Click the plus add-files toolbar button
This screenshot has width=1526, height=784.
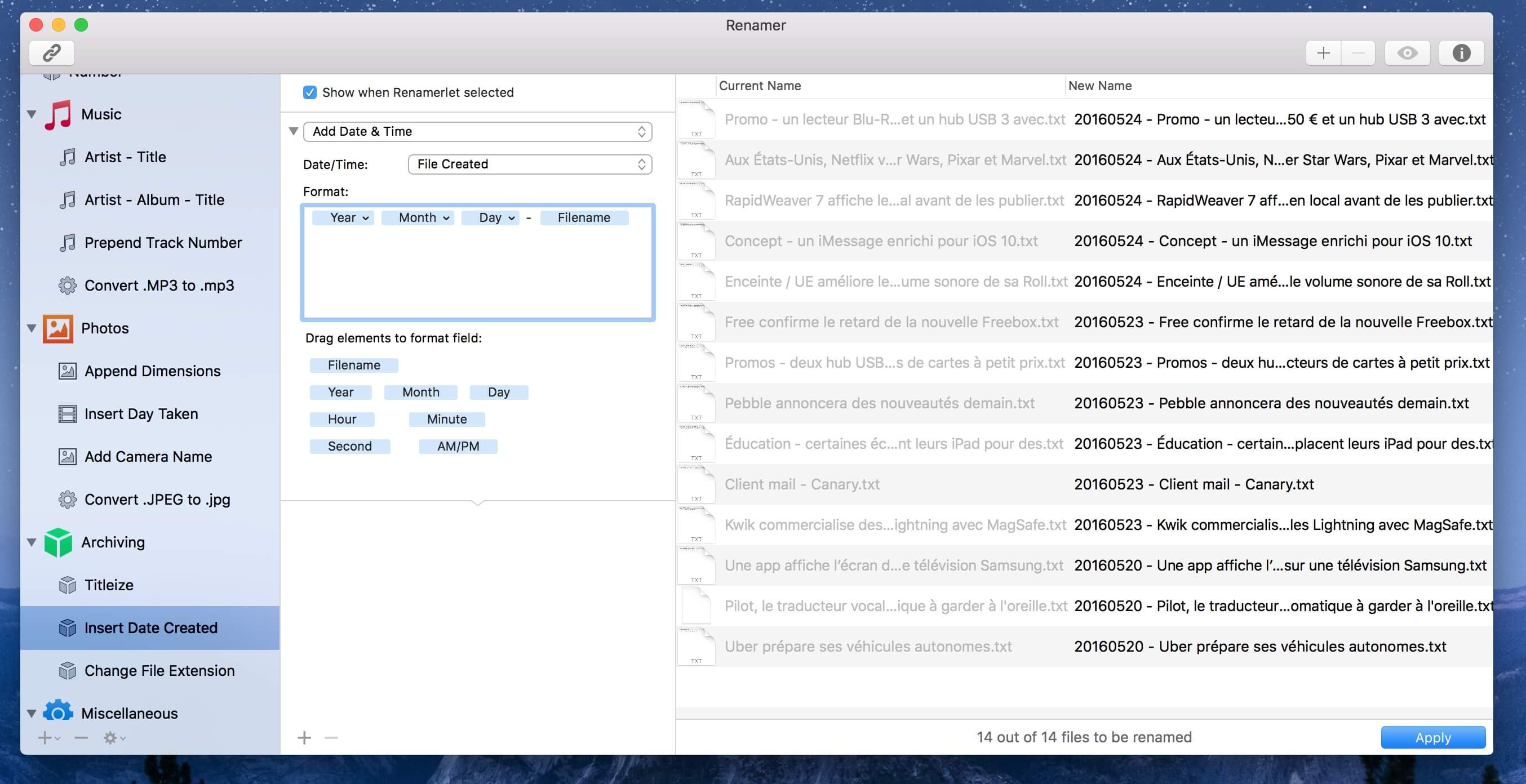click(x=1323, y=54)
